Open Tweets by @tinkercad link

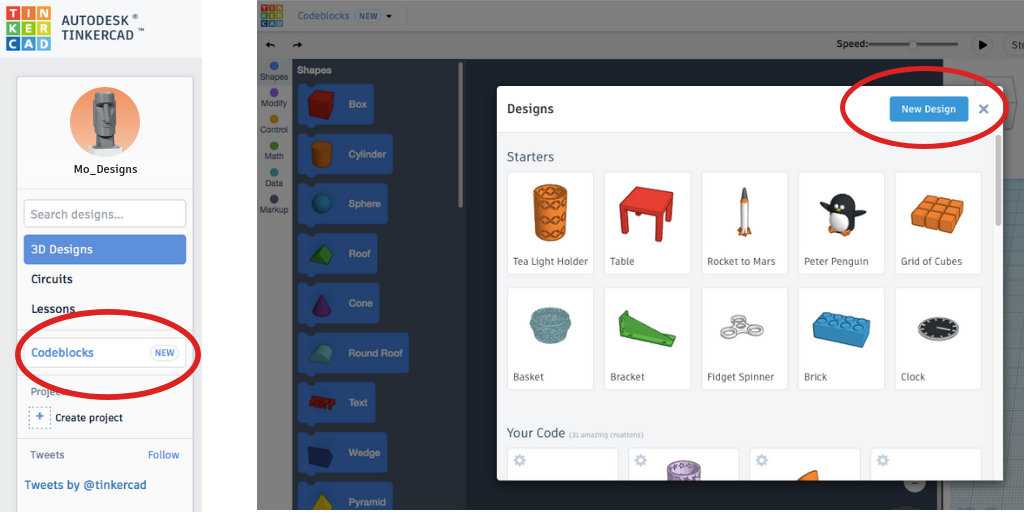coord(86,485)
